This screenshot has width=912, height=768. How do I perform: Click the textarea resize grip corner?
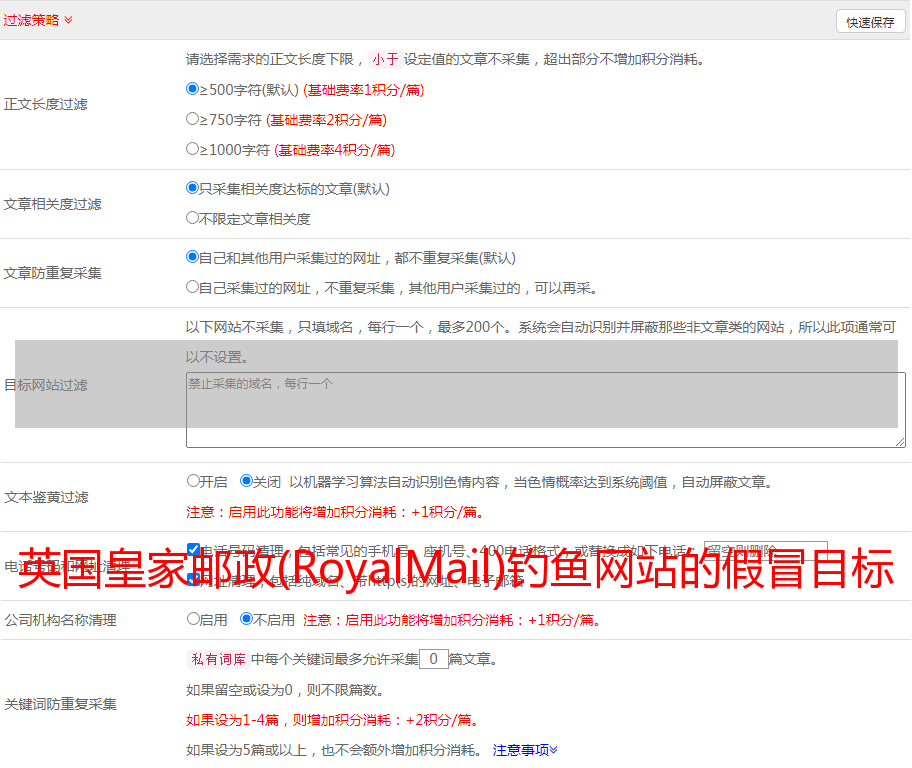tap(900, 442)
